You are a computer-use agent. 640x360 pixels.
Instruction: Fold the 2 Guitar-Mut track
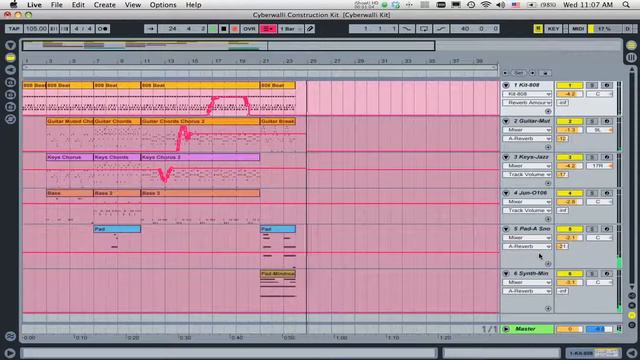point(506,121)
